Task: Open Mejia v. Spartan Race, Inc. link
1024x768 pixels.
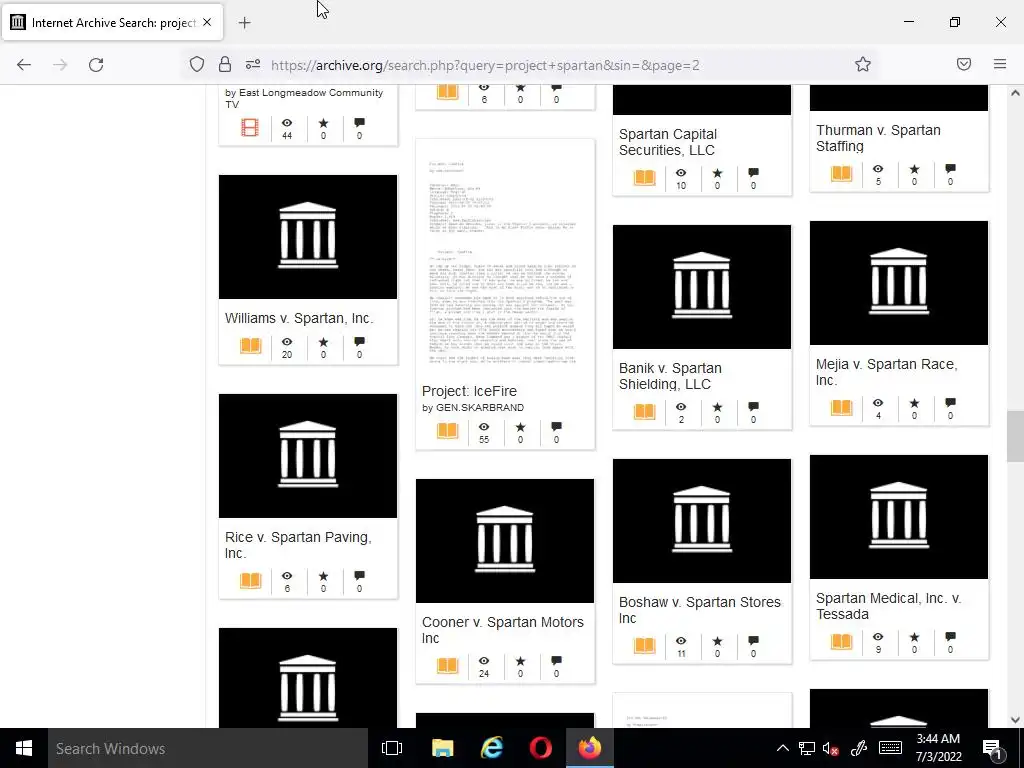Action: click(886, 372)
